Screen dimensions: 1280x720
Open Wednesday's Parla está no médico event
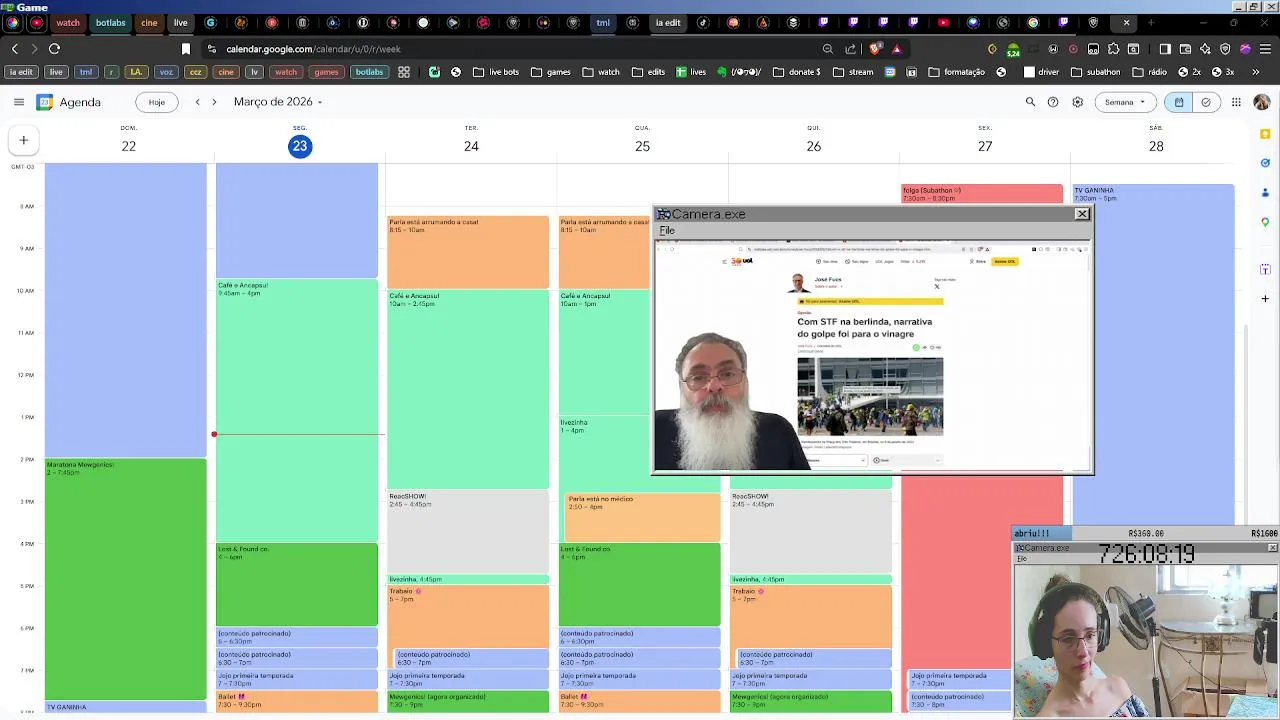(x=642, y=517)
